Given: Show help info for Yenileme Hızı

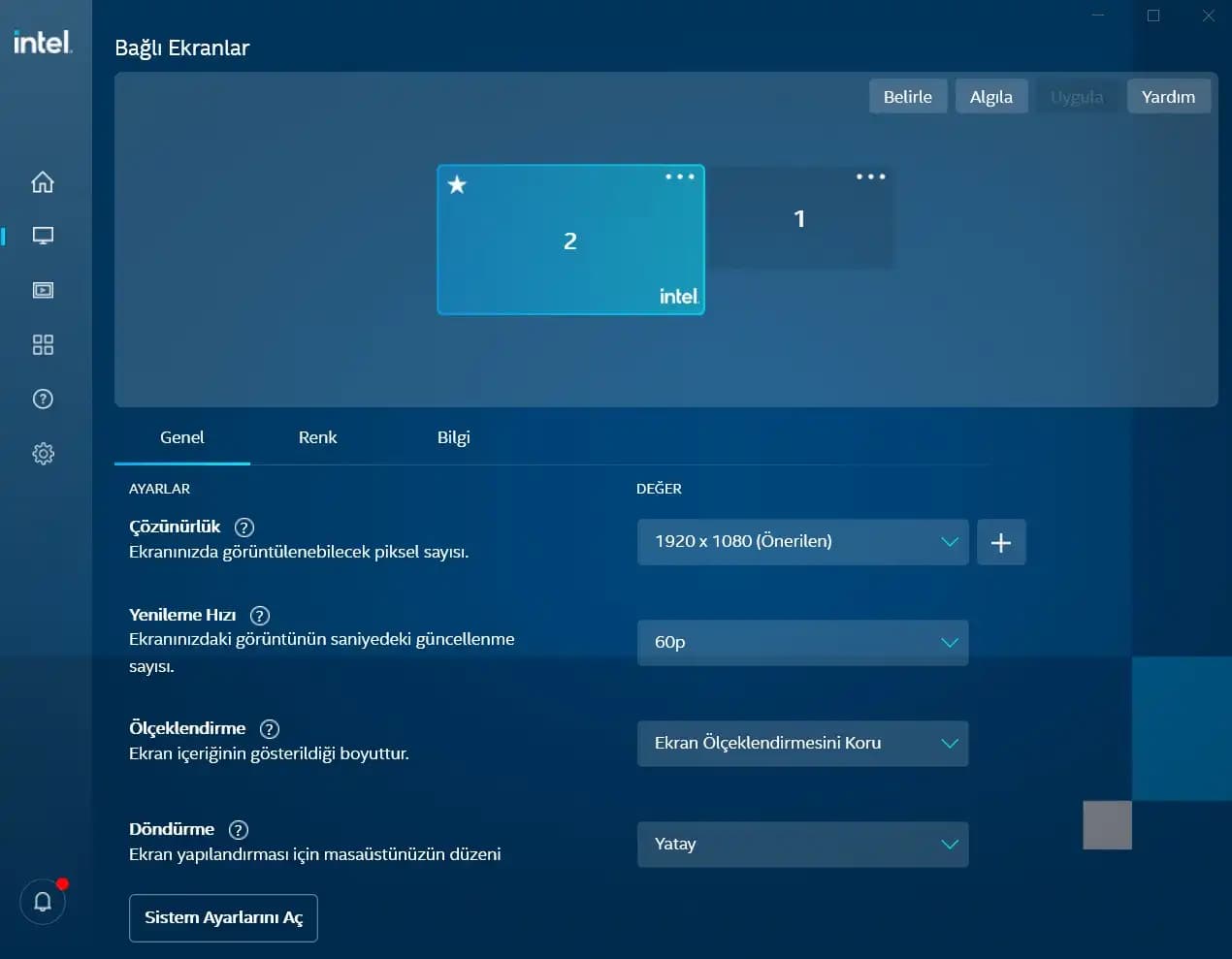Looking at the screenshot, I should pos(260,616).
